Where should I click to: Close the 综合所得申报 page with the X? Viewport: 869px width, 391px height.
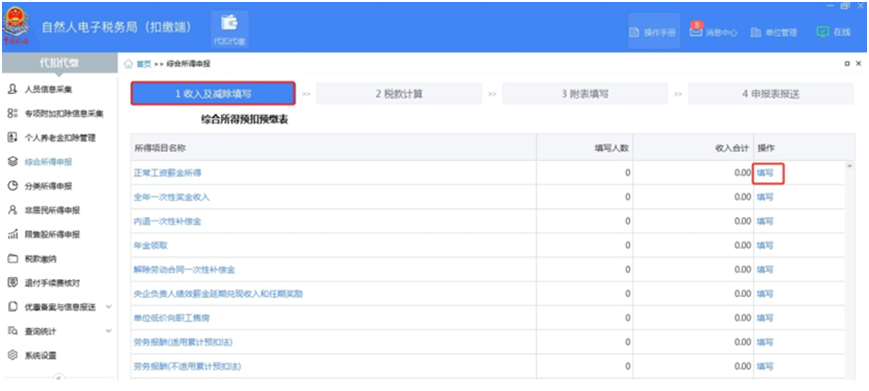[858, 64]
